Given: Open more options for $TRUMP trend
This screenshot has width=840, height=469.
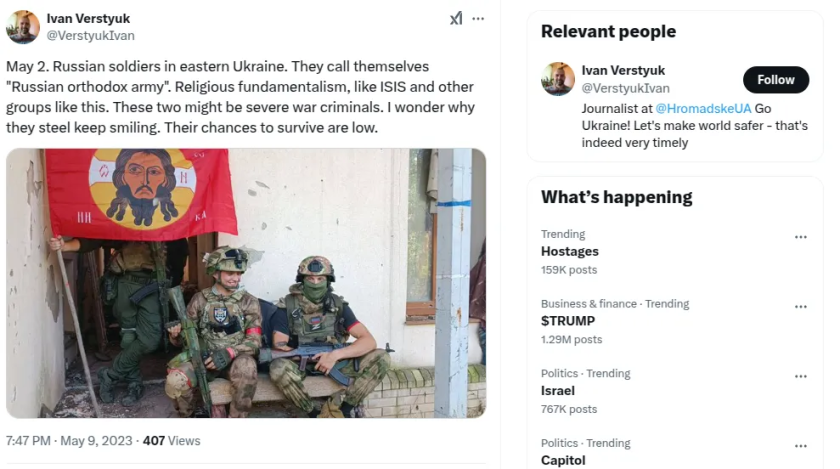Looking at the screenshot, I should coord(800,307).
